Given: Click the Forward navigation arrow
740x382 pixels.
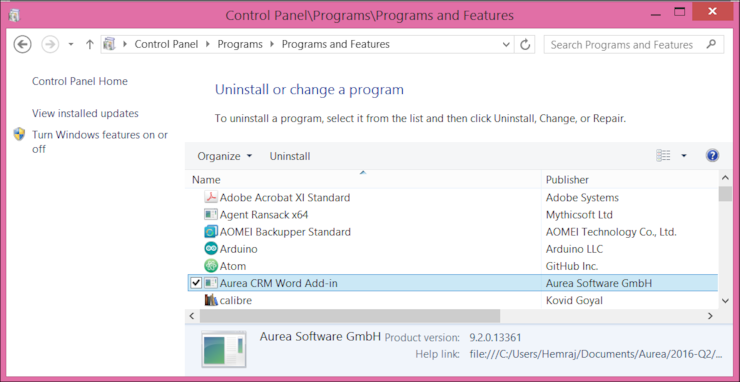Looking at the screenshot, I should (50, 45).
